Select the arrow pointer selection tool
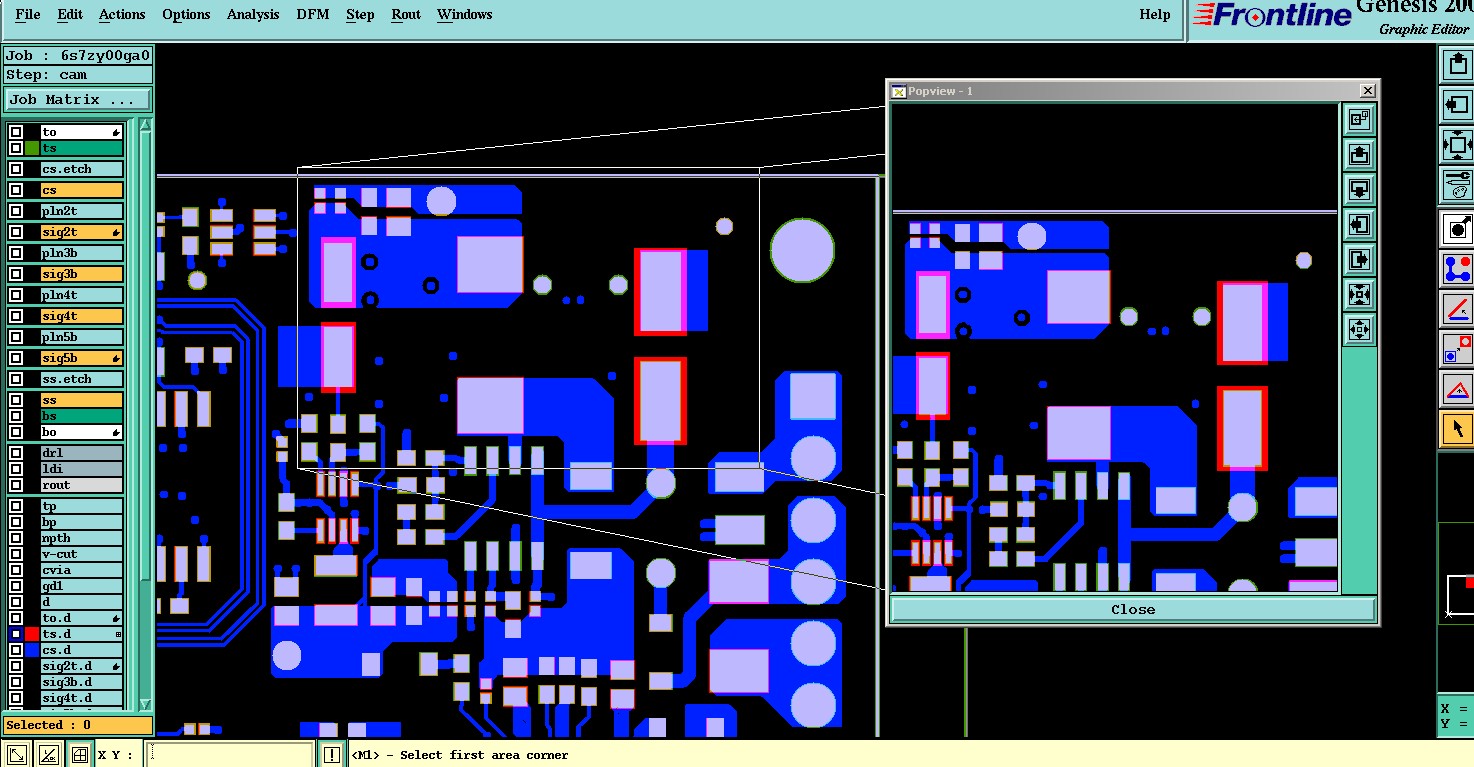Image resolution: width=1474 pixels, height=767 pixels. [x=1457, y=429]
